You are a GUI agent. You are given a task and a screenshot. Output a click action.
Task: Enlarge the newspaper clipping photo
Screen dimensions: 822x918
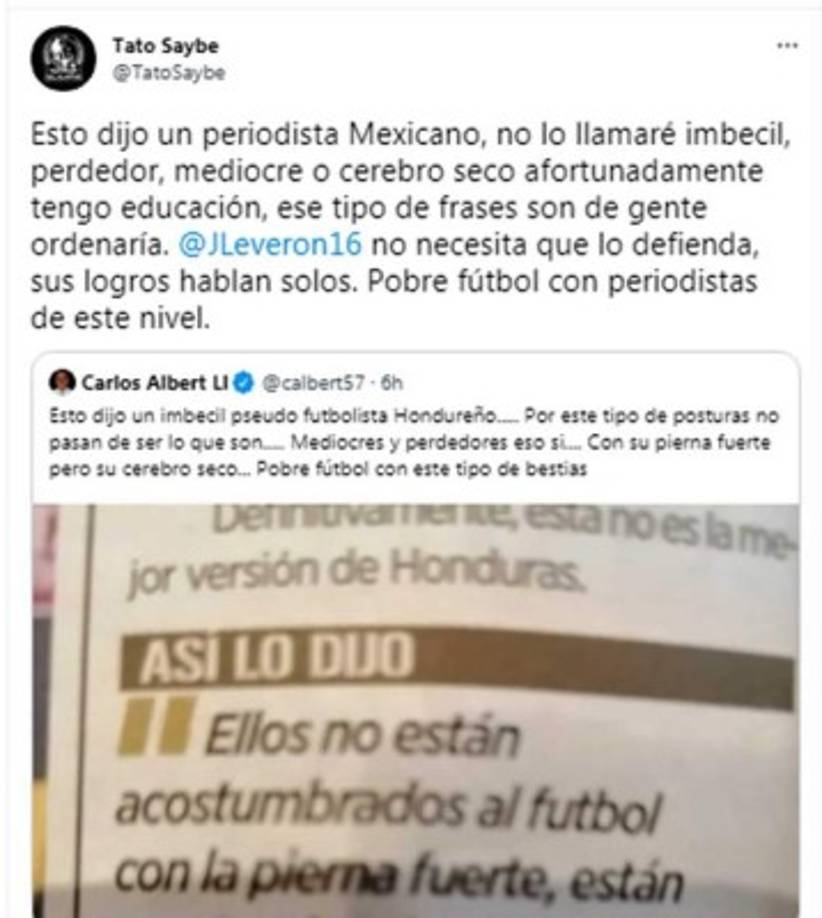tap(416, 711)
